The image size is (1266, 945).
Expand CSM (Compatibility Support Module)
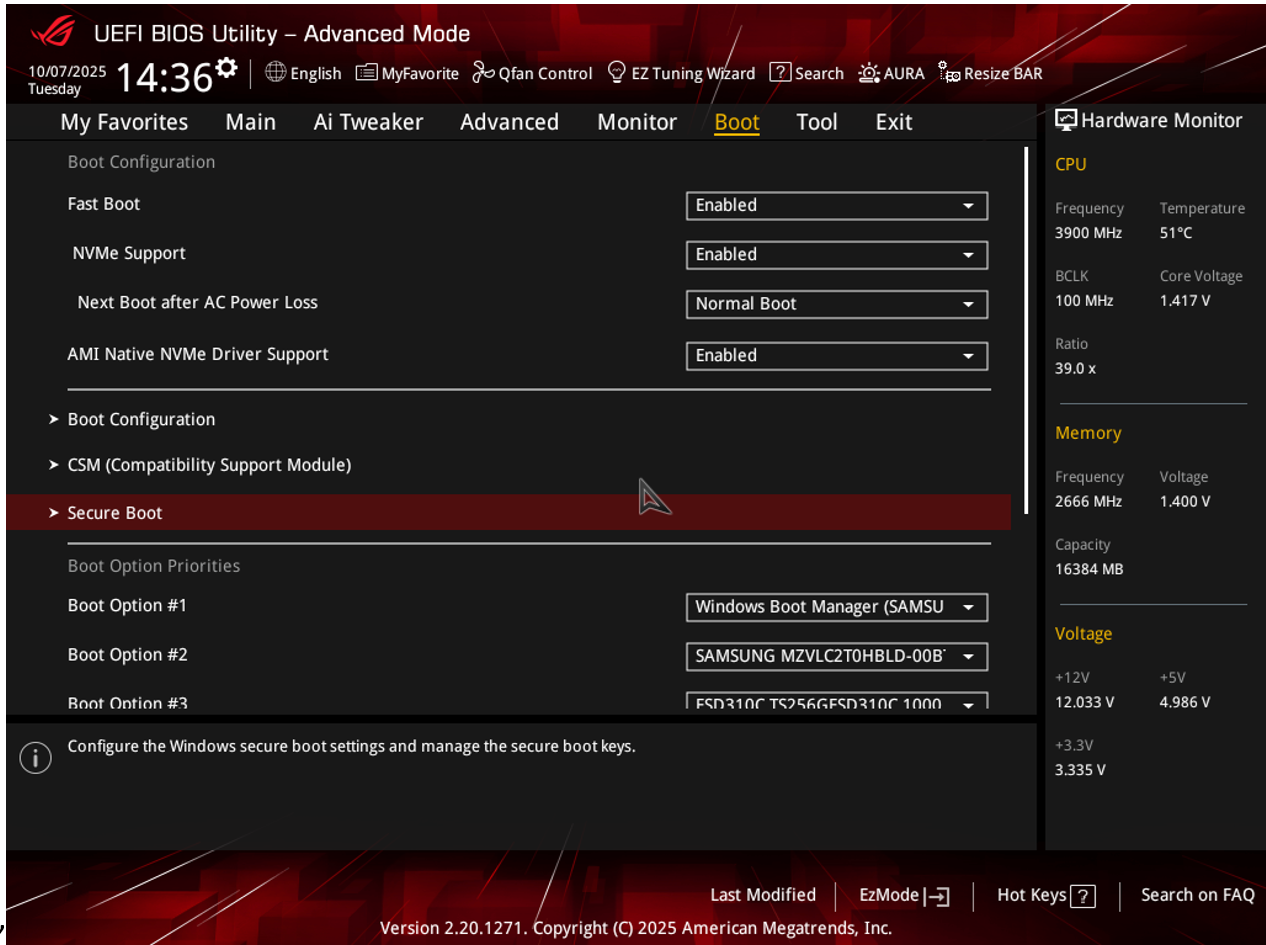[209, 465]
